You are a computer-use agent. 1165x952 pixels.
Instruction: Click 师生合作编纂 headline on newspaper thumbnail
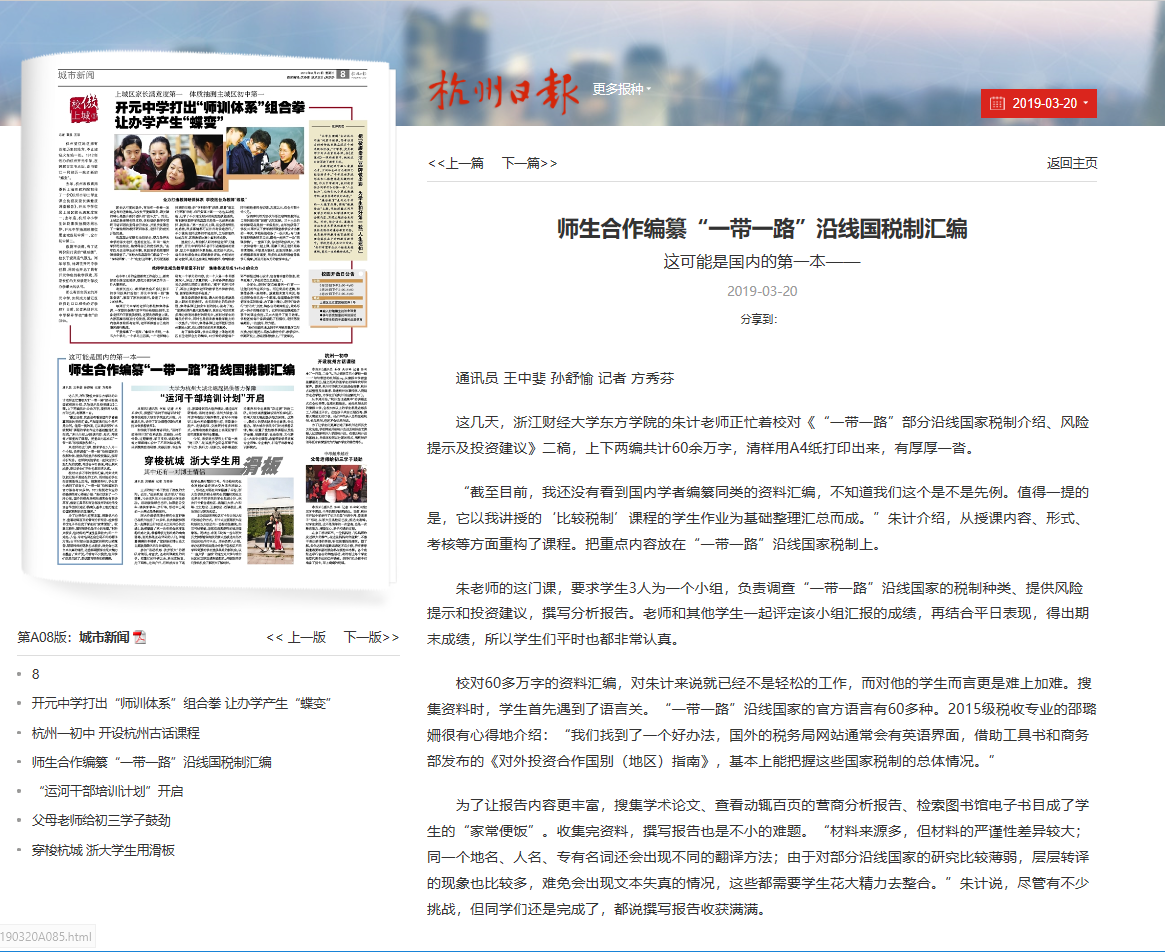coord(182,369)
